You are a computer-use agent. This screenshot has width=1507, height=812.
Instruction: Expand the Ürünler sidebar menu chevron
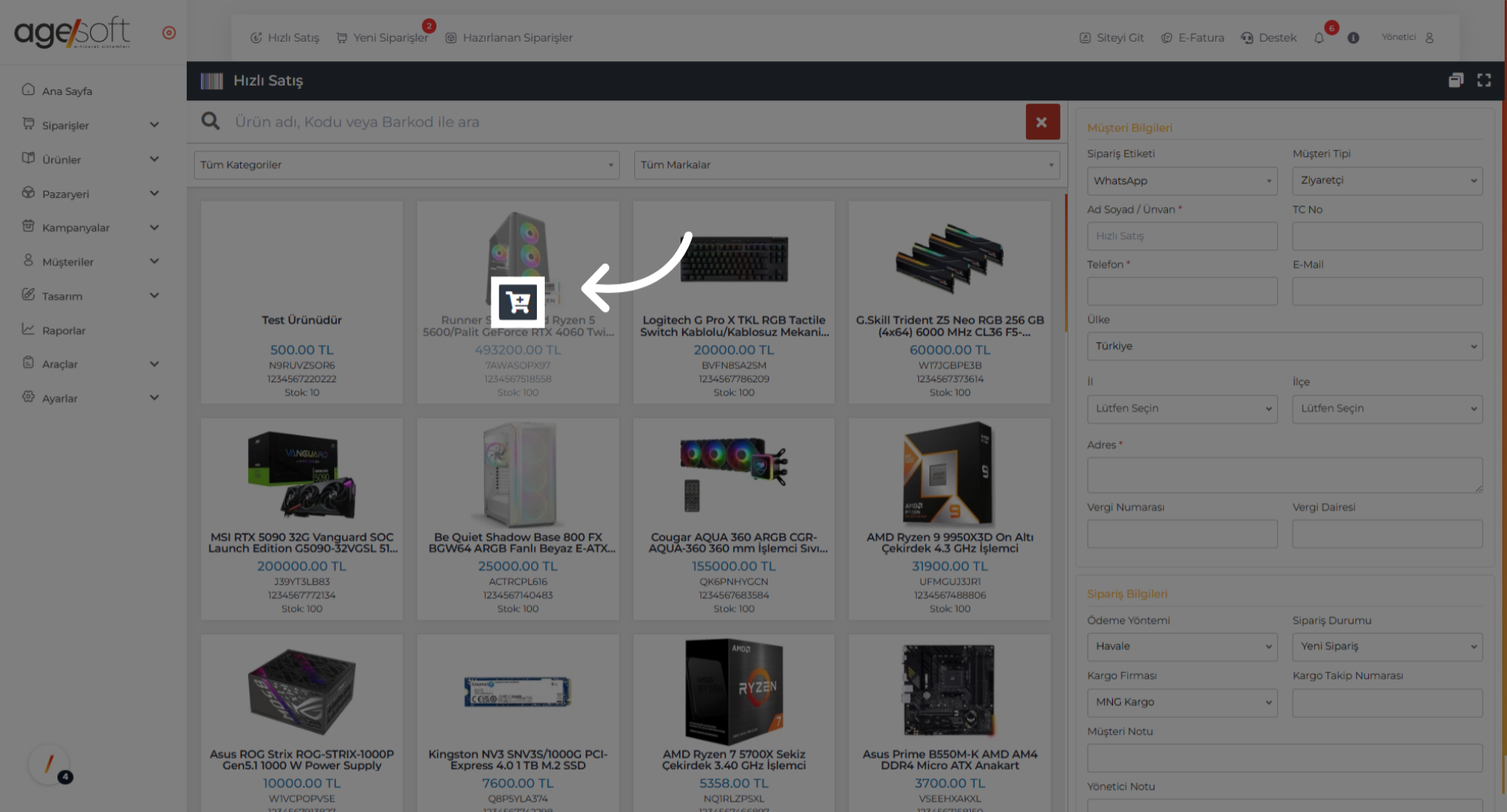(155, 159)
